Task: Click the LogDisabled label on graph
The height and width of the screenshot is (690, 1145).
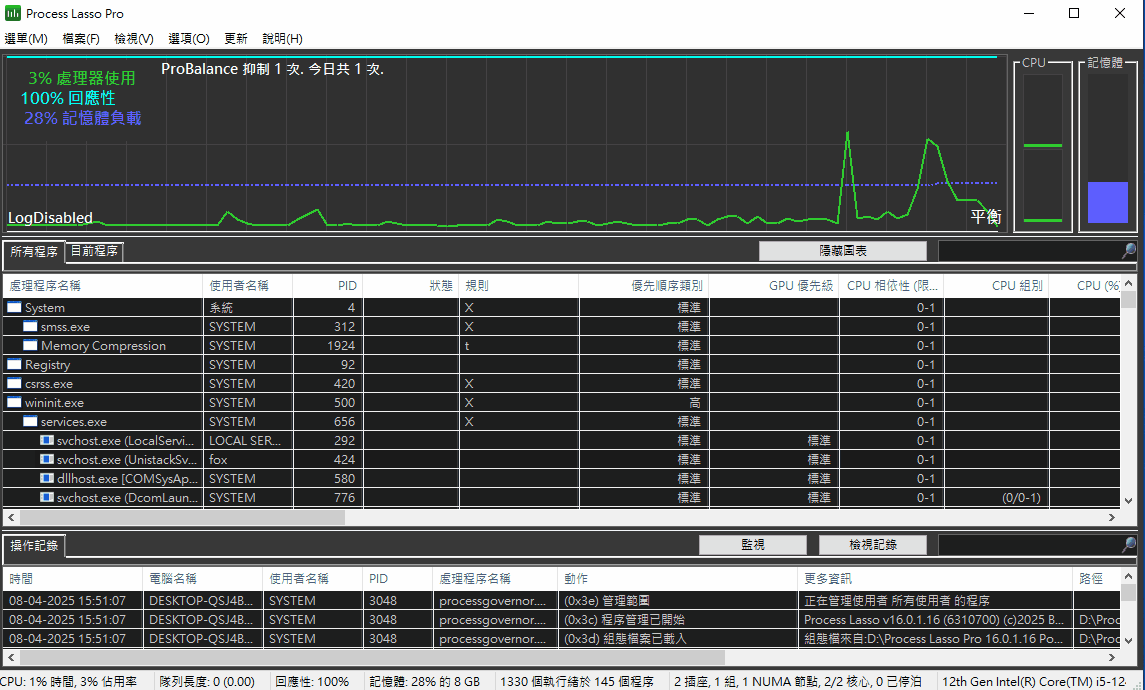Action: (x=50, y=218)
